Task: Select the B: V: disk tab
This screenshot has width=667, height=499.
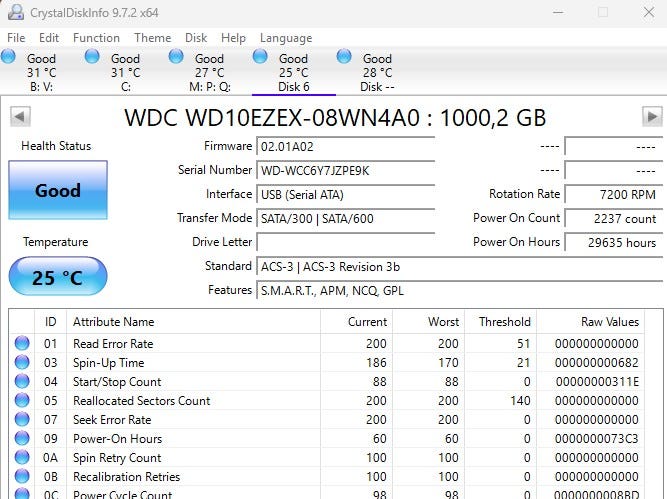Action: [x=42, y=72]
